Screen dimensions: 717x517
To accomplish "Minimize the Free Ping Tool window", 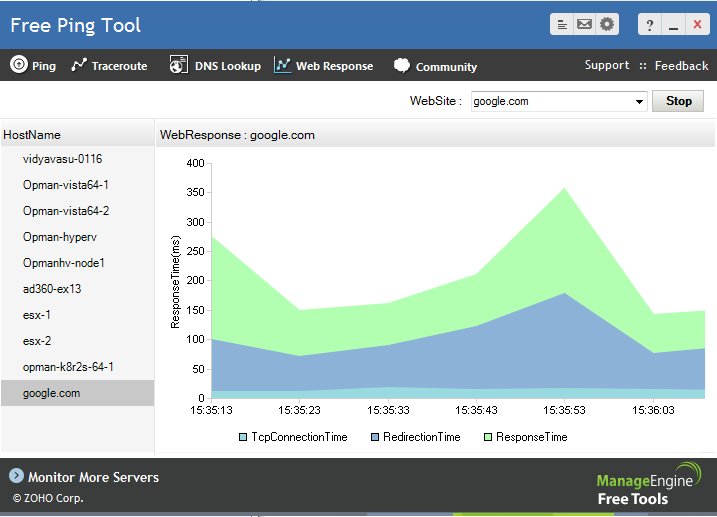I will click(673, 25).
